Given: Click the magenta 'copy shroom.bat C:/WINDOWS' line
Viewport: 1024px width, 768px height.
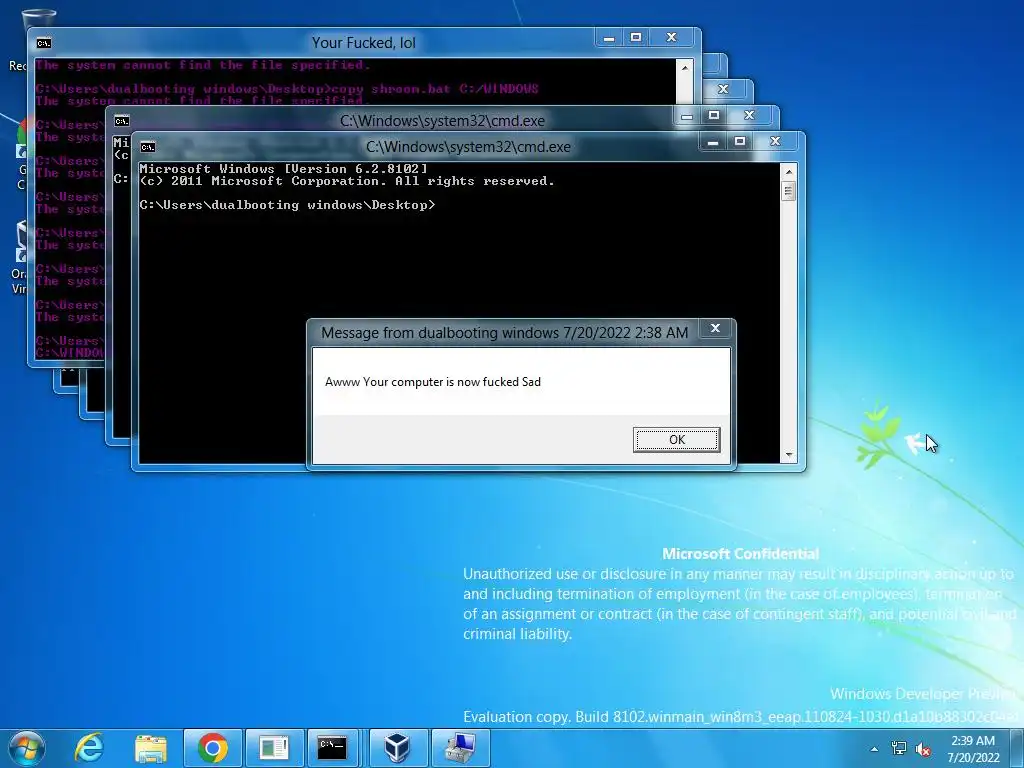Looking at the screenshot, I should coord(287,89).
